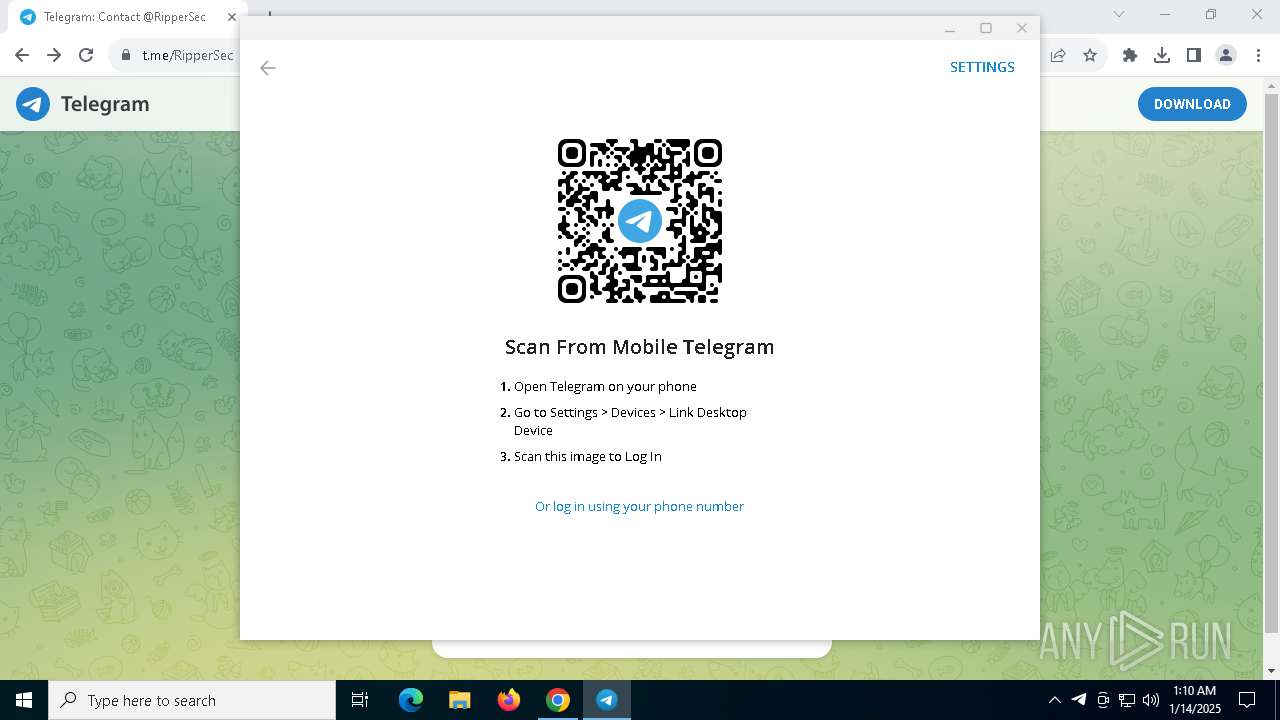Image resolution: width=1280 pixels, height=720 pixels.
Task: Open Task View on taskbar
Action: 360,700
